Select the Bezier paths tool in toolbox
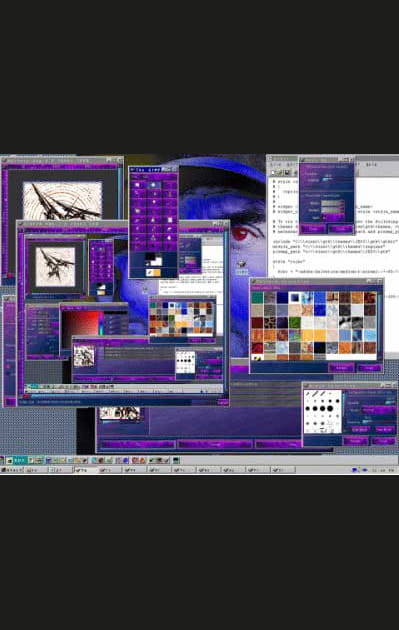The height and width of the screenshot is (630, 399). click(x=154, y=194)
